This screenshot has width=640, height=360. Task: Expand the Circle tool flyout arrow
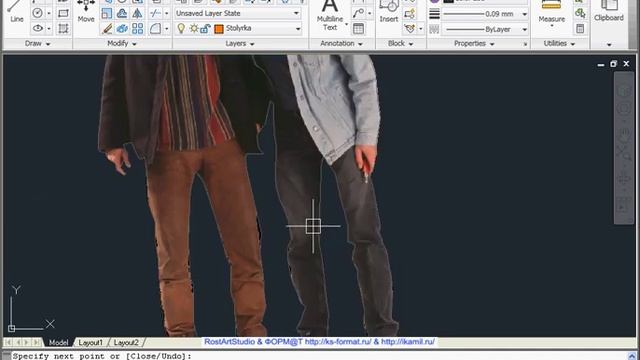[49, 13]
